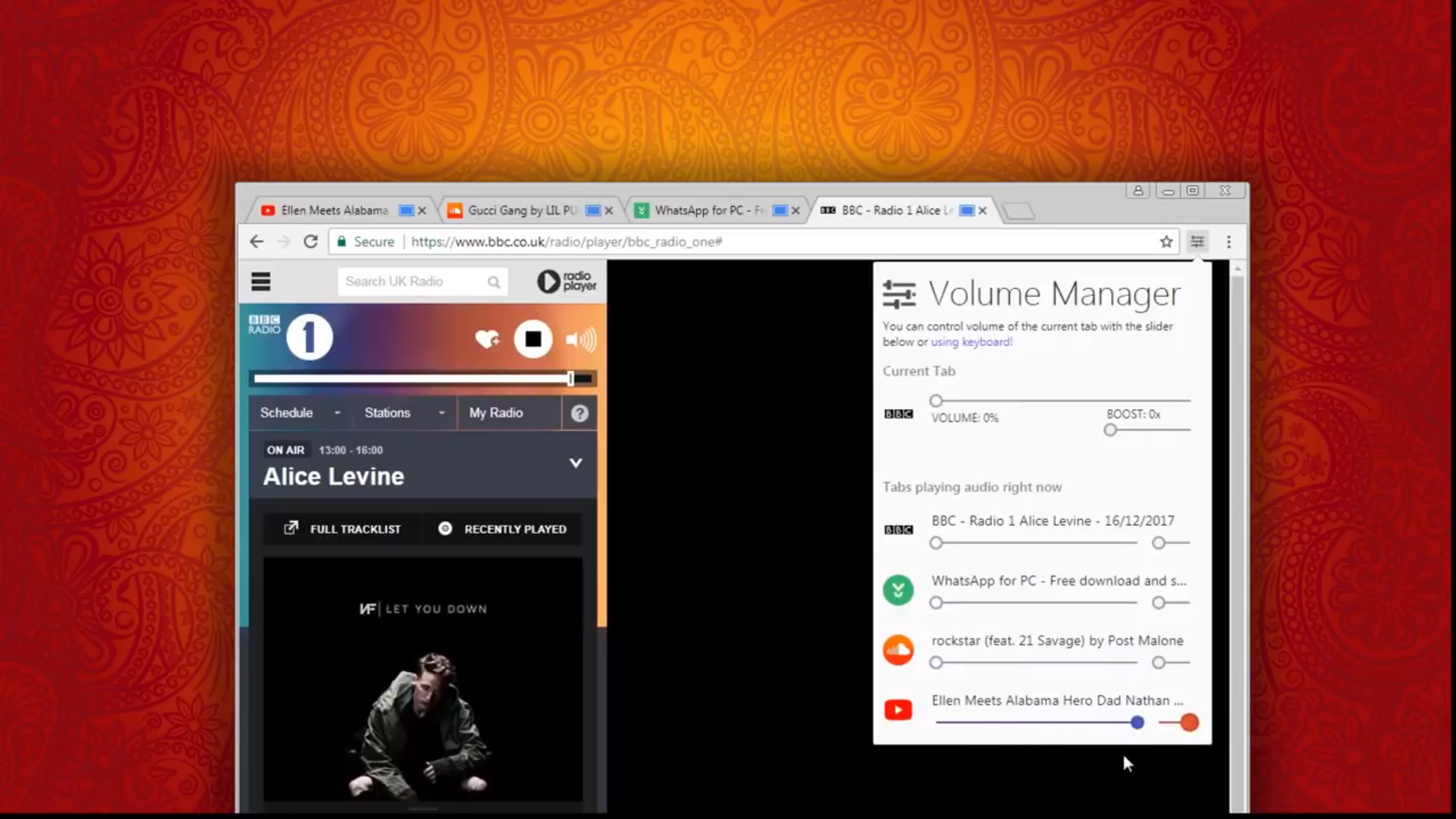Open the help question mark icon
Screen dimensions: 1456x819
tap(579, 413)
